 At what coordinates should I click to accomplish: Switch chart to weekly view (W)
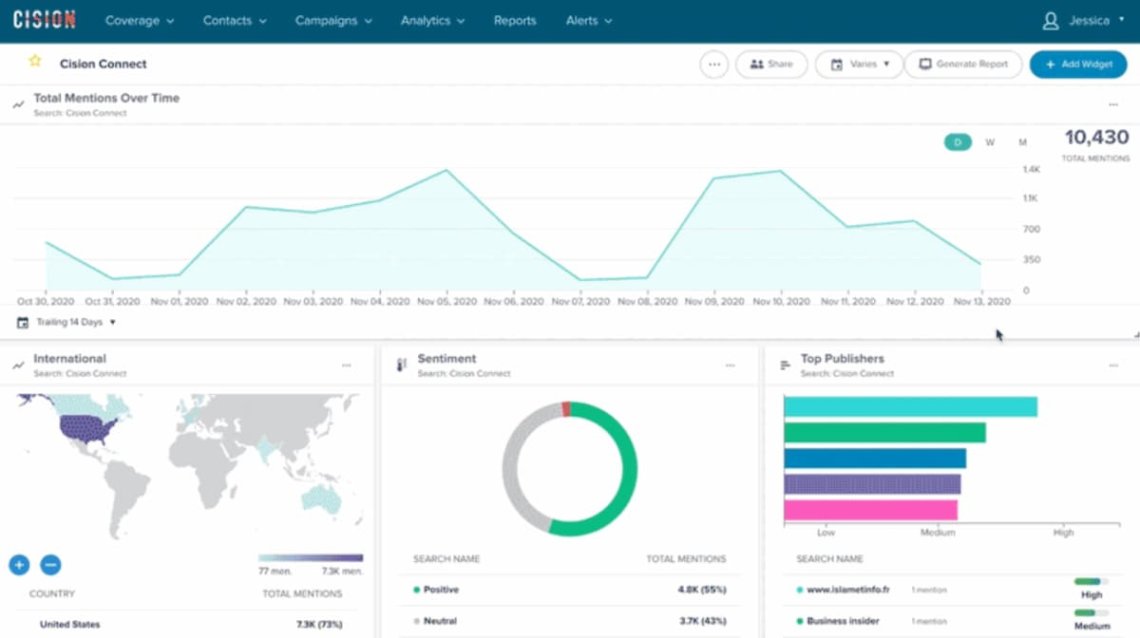tap(990, 142)
